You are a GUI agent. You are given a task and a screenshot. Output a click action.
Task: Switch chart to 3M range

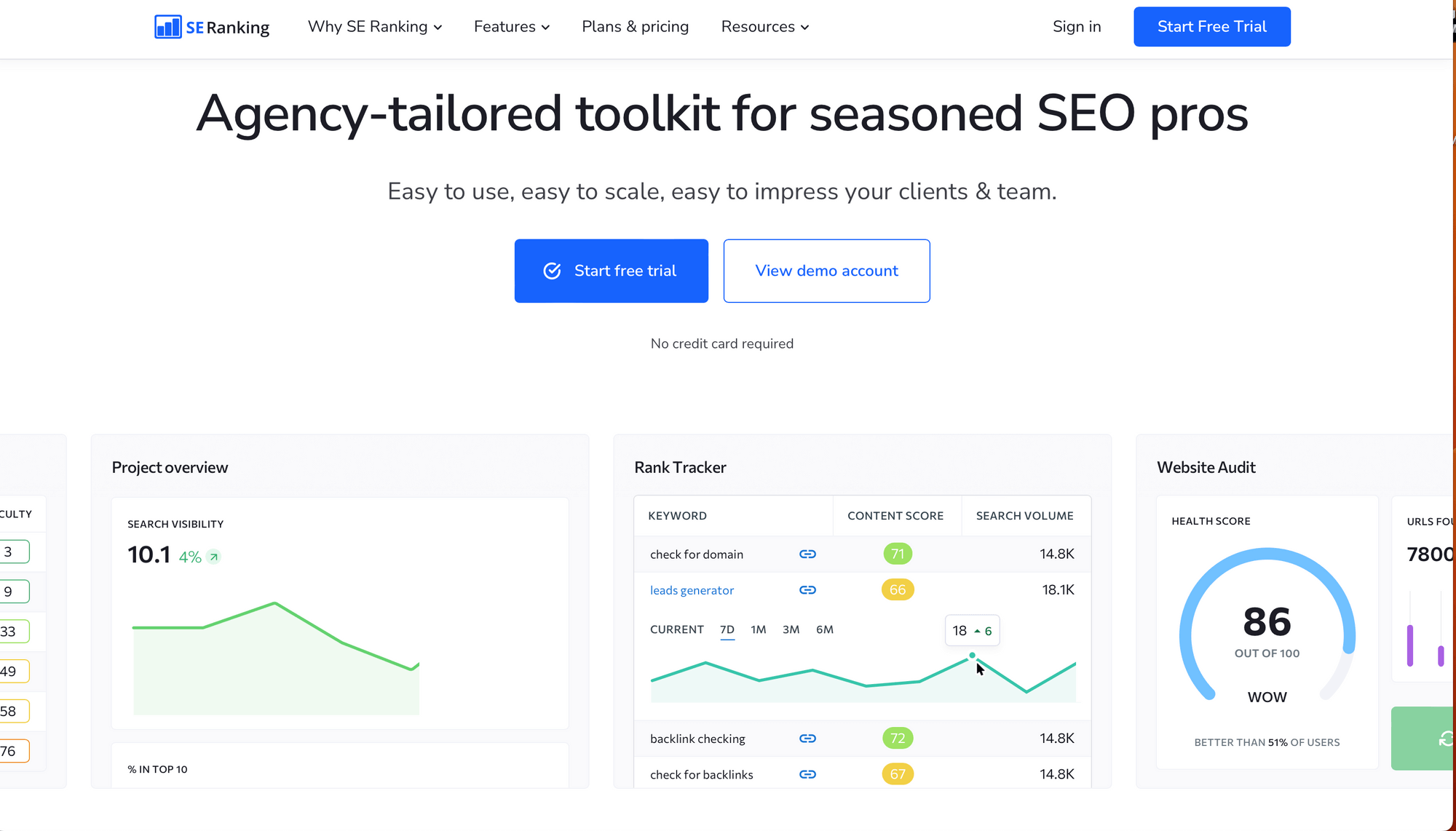pyautogui.click(x=791, y=630)
